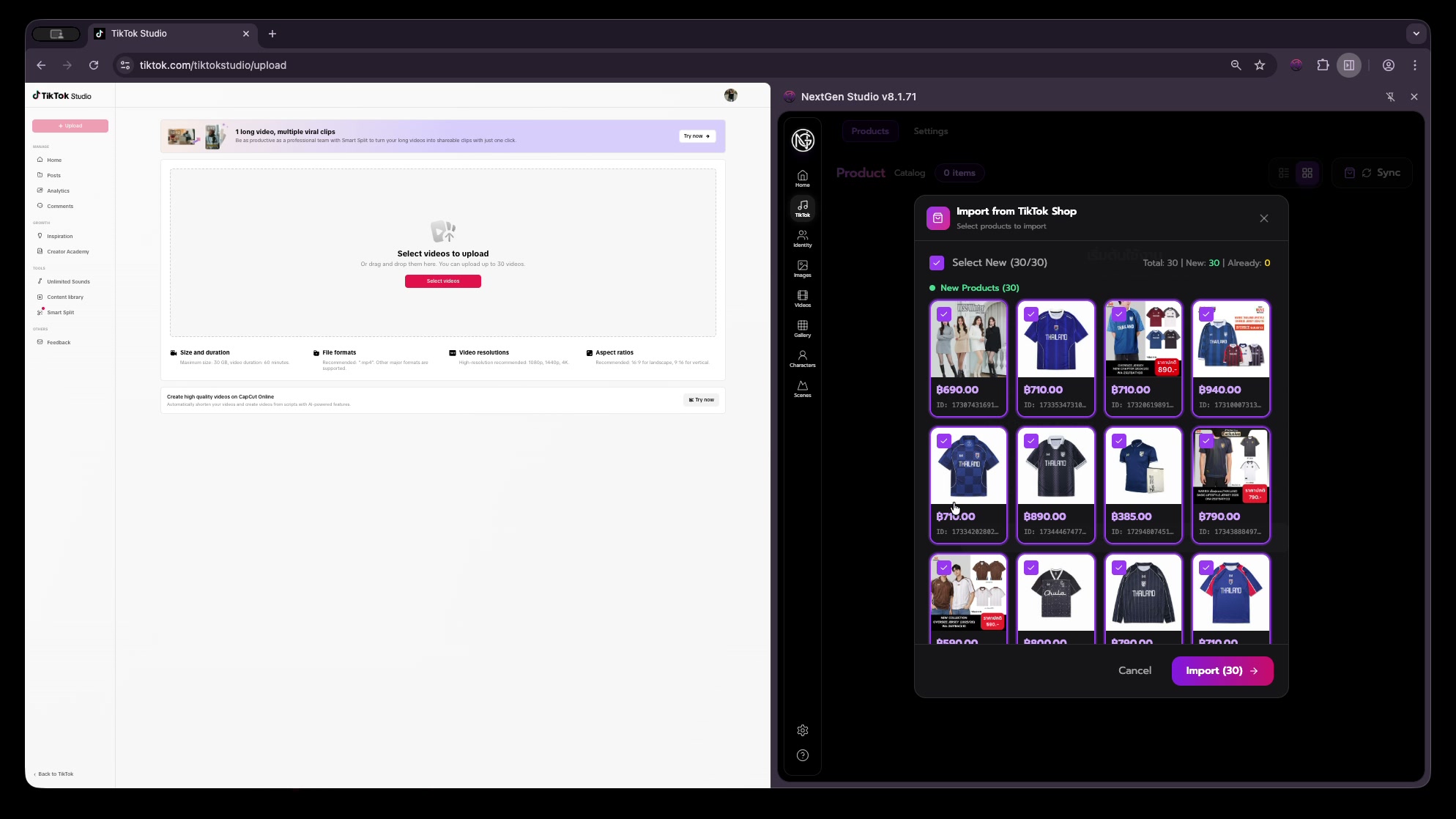
Task: Cancel the product import dialog
Action: point(1134,671)
